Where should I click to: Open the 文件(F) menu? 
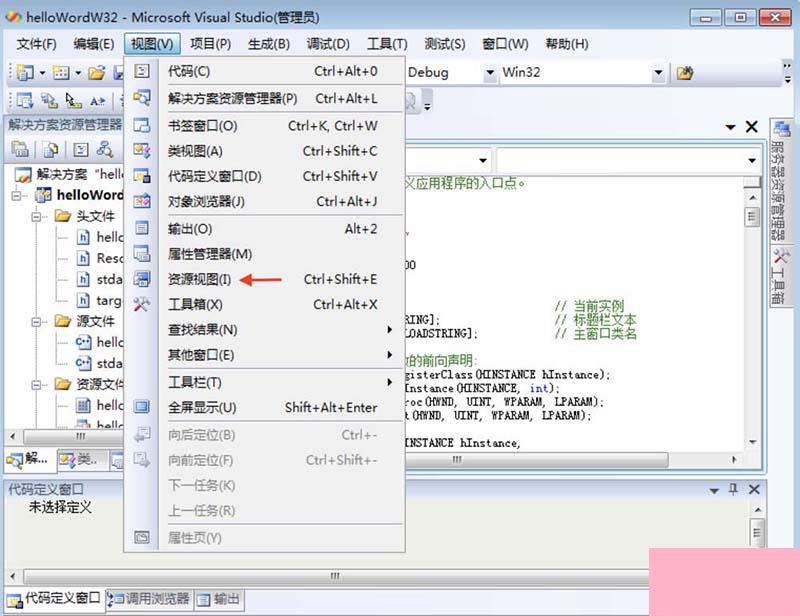[x=36, y=44]
